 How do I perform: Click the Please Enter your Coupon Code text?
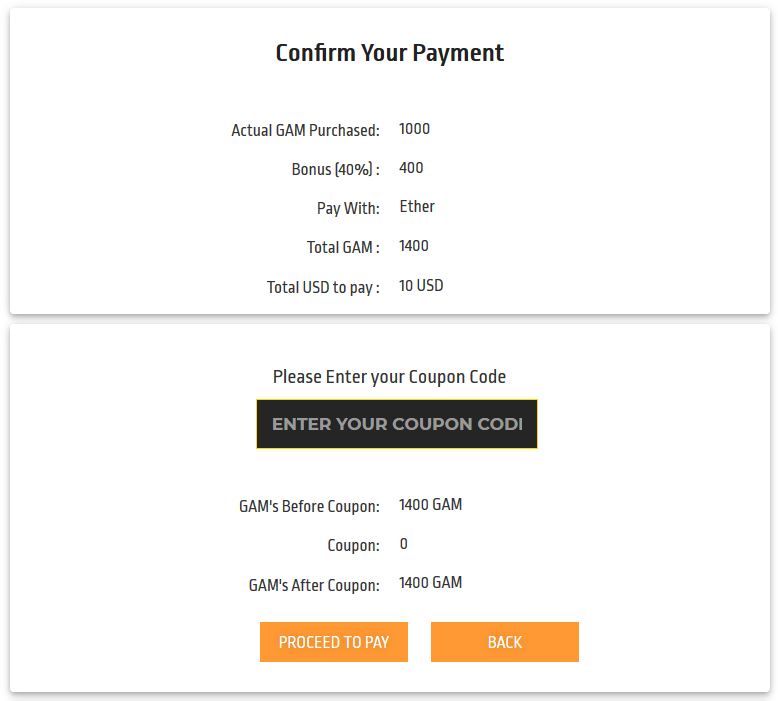(389, 377)
